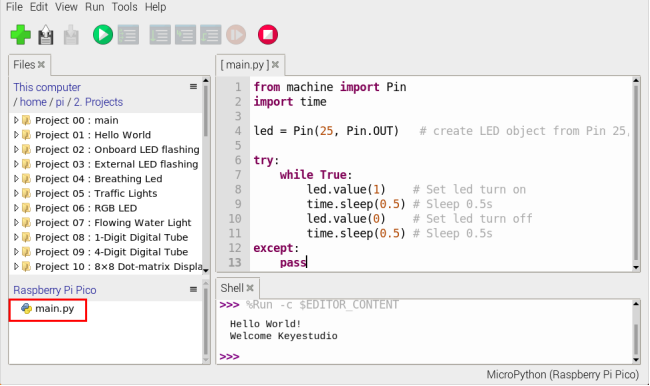Click the Shell prompt input line

(x=424, y=356)
